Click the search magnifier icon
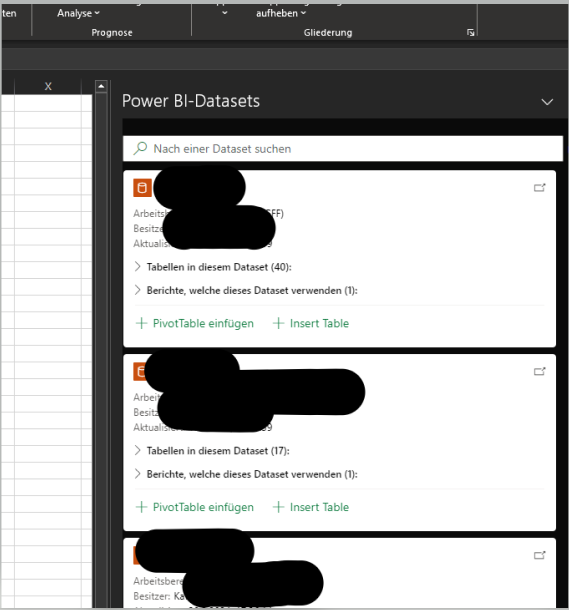Image resolution: width=569 pixels, height=610 pixels. point(140,148)
